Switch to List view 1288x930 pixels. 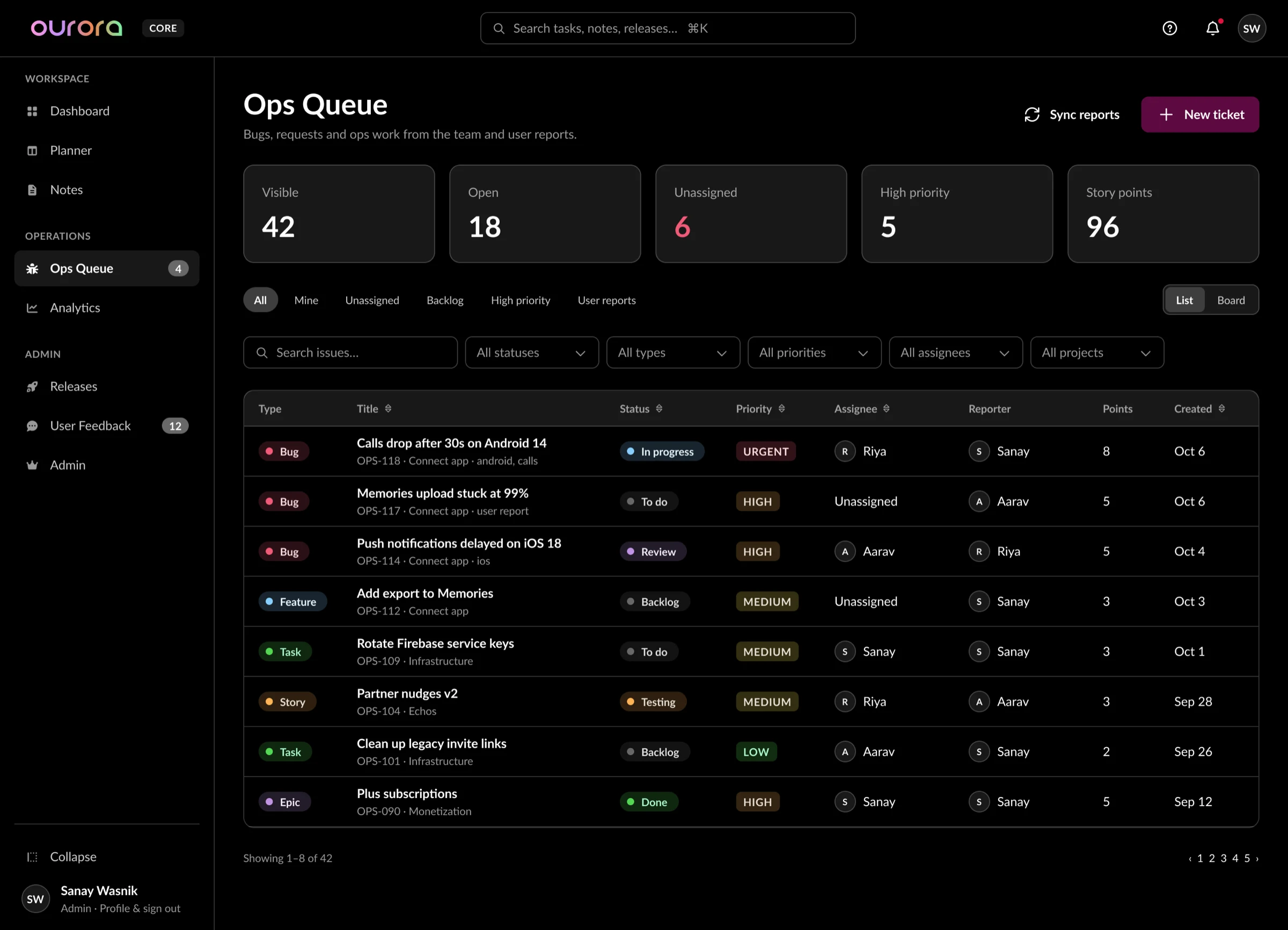(1184, 300)
